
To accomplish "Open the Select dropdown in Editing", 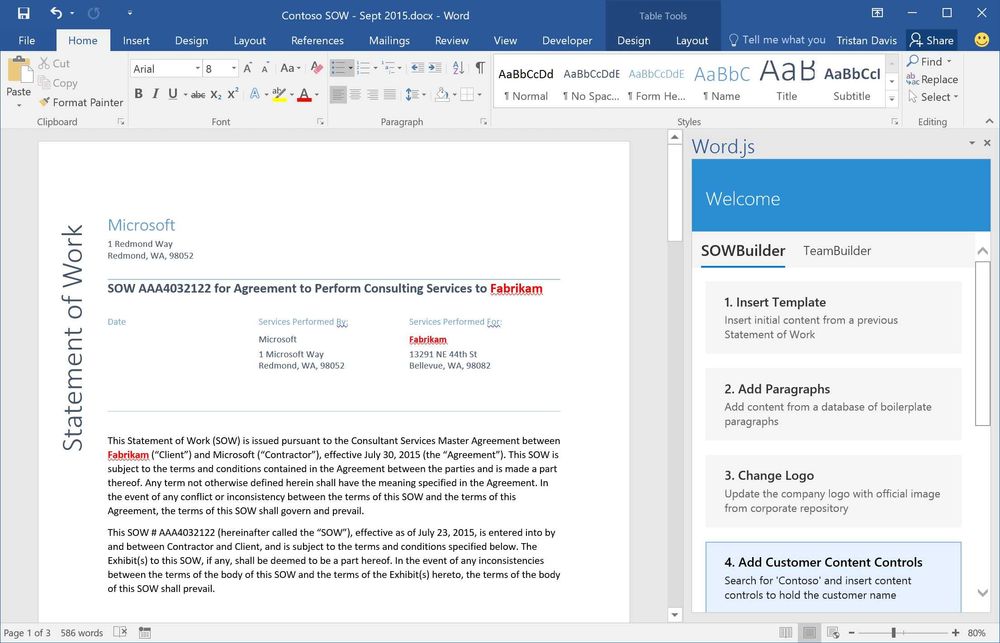I will point(932,97).
